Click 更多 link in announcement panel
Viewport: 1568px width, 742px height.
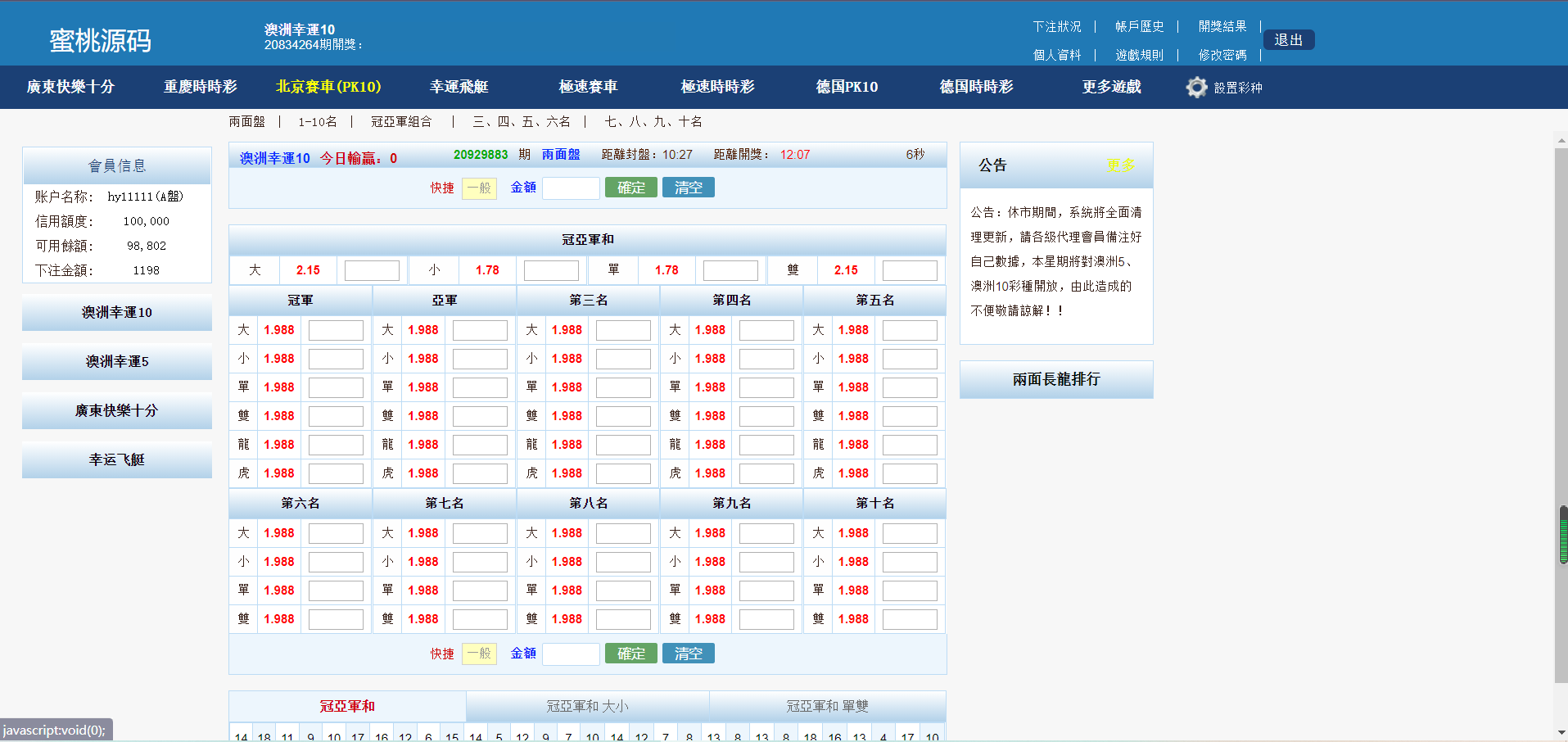coord(1120,165)
